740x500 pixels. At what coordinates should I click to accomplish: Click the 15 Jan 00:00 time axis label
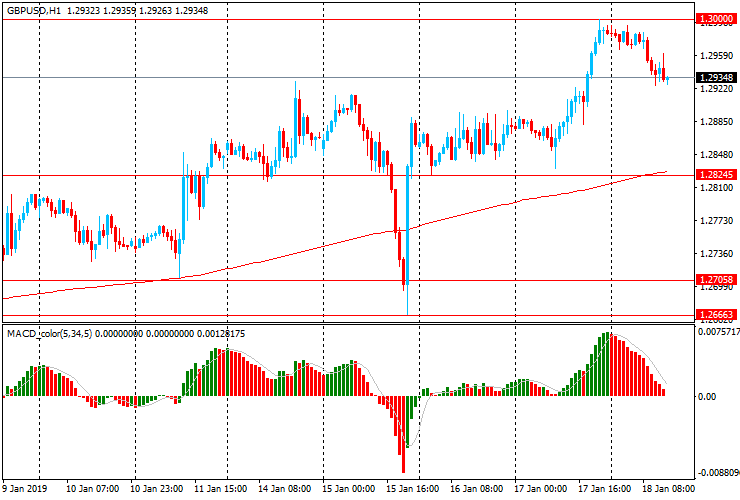tap(349, 488)
